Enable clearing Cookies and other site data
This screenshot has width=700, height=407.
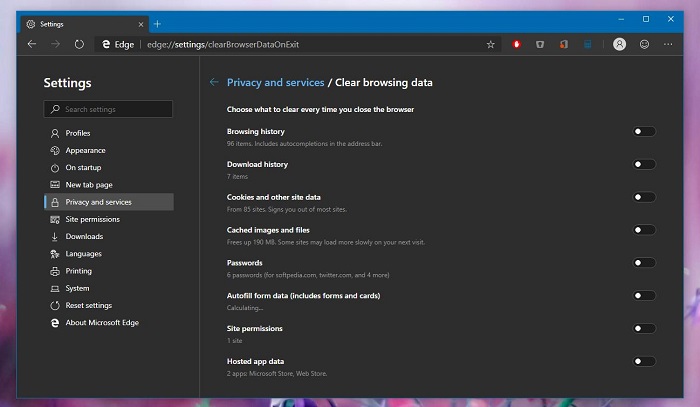pos(644,197)
